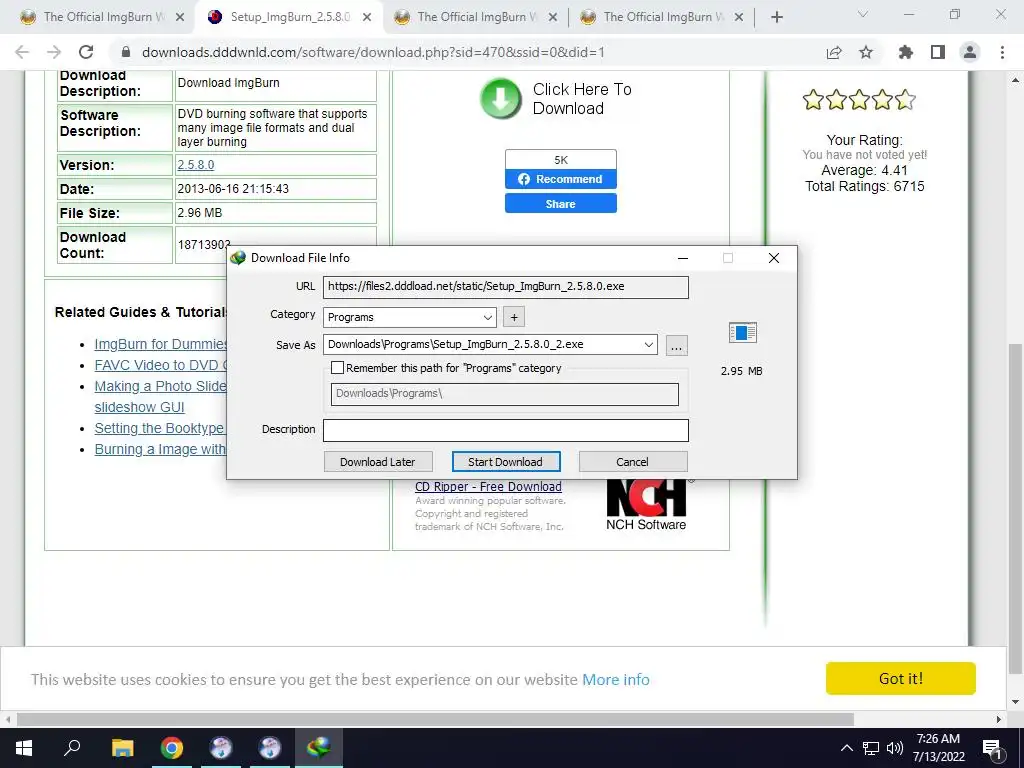Show hidden system tray icons
1024x768 pixels.
tap(846, 748)
